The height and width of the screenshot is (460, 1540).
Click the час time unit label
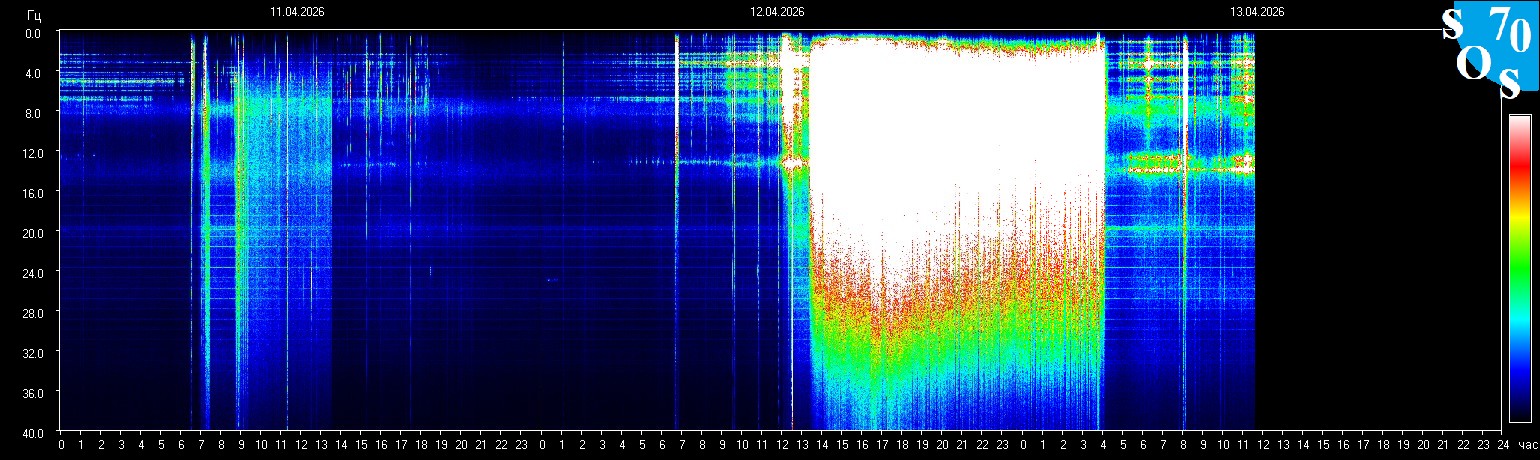1526,445
